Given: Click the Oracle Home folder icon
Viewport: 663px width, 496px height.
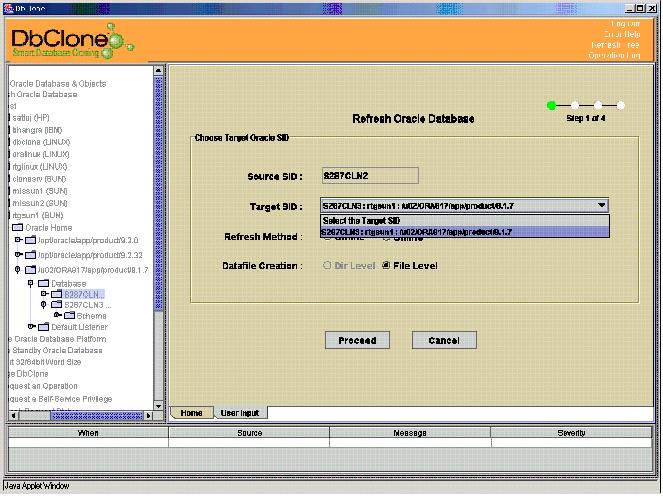Looking at the screenshot, I should click(17, 227).
